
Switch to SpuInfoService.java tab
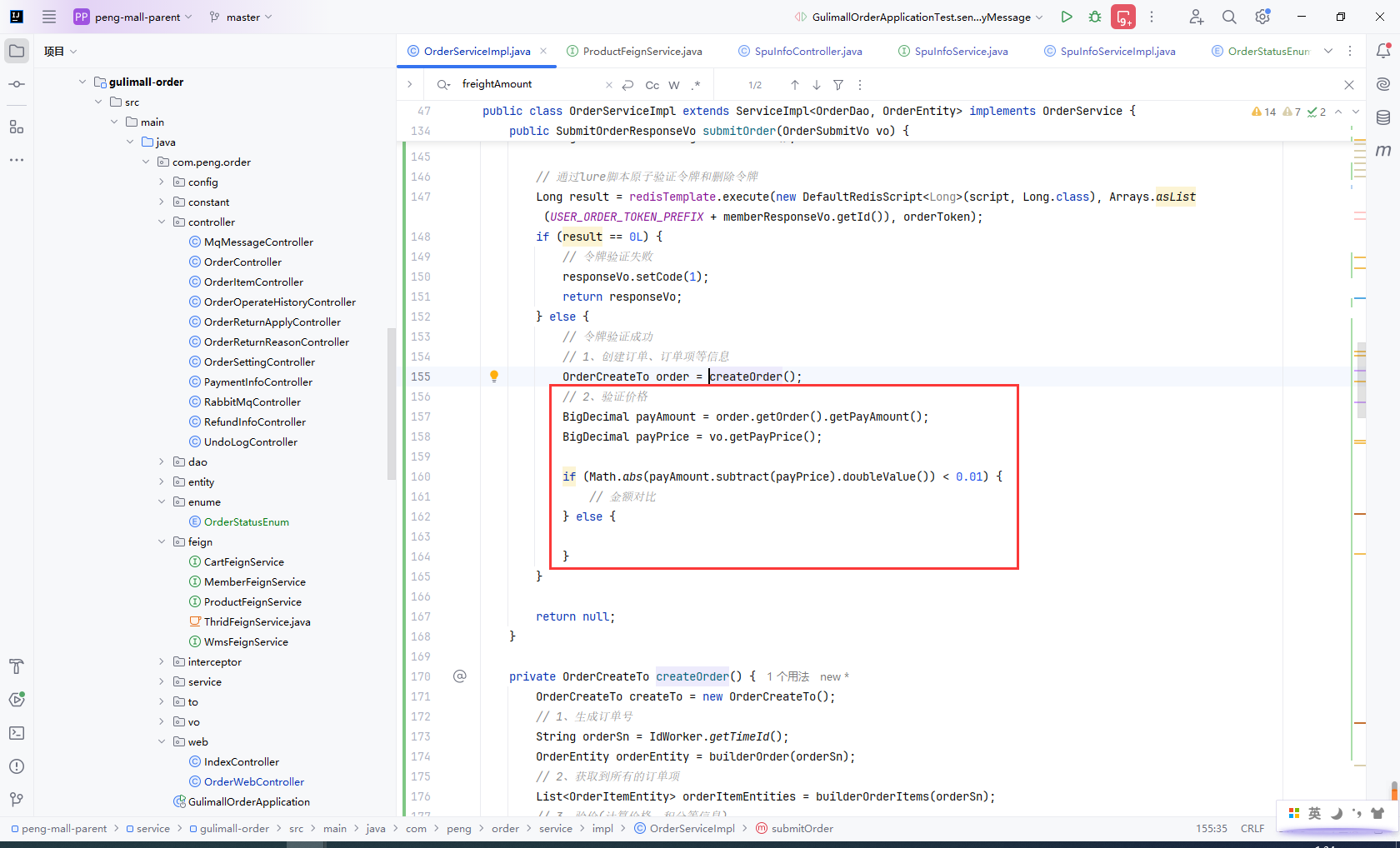coord(953,51)
